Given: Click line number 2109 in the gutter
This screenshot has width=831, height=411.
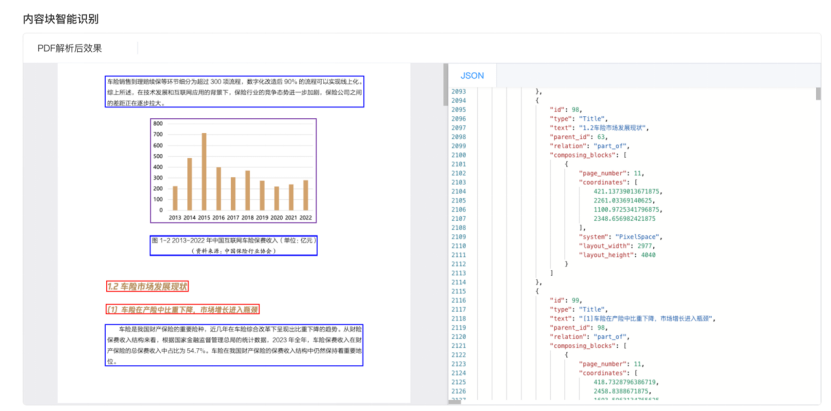Looking at the screenshot, I should (458, 237).
